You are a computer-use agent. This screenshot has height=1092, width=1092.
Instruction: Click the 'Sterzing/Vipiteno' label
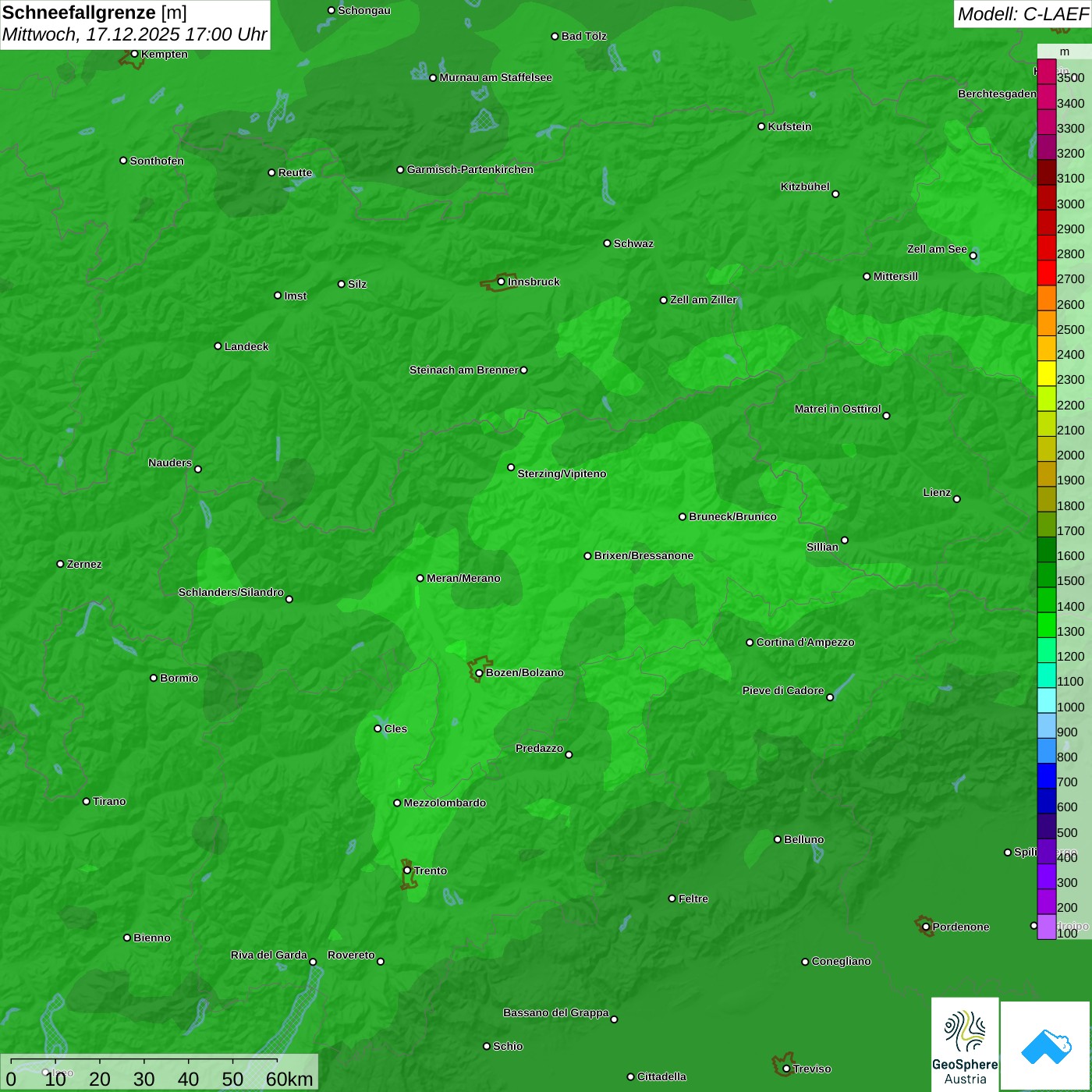pyautogui.click(x=562, y=473)
